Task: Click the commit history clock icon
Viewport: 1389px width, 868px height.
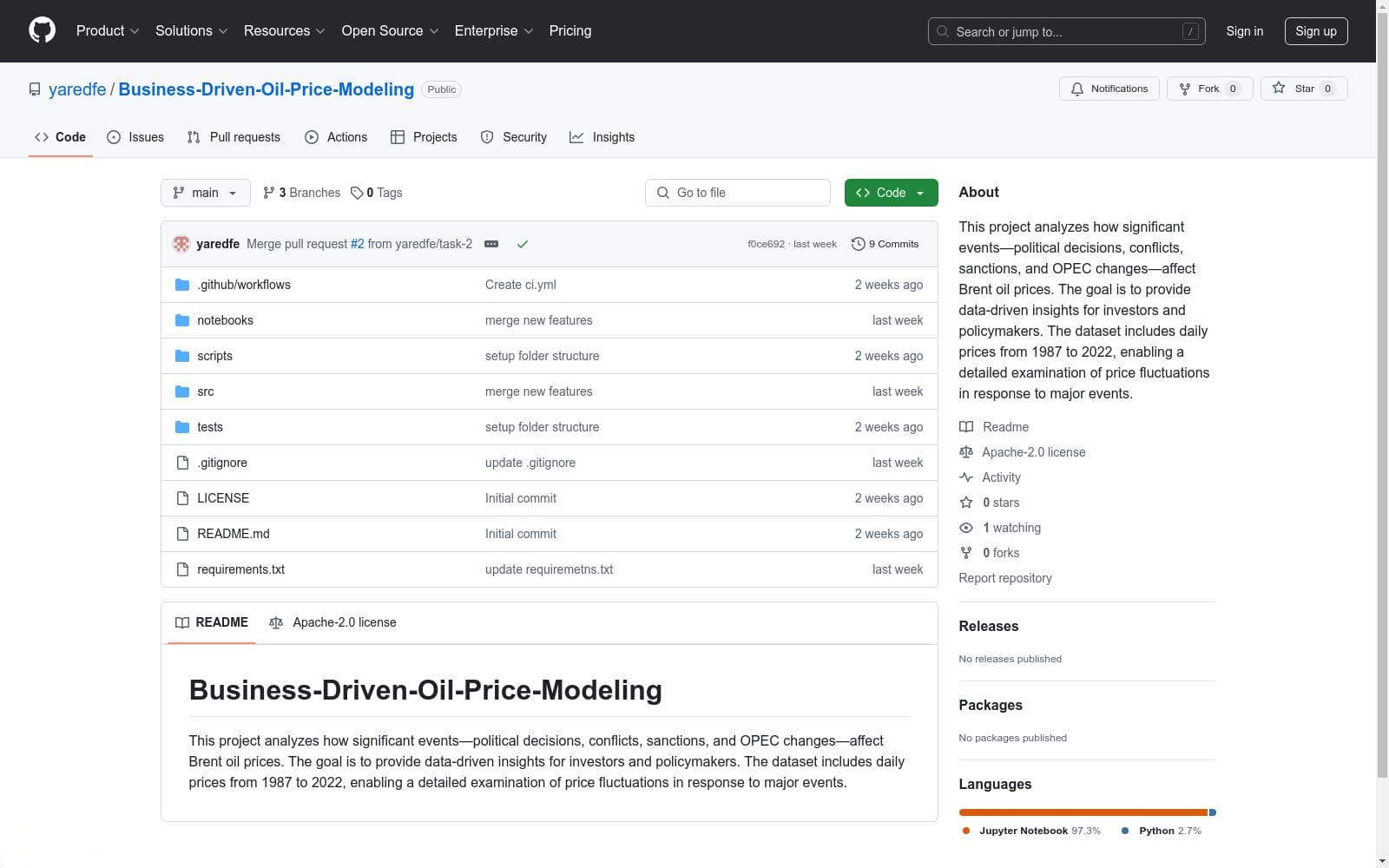Action: coord(858,244)
